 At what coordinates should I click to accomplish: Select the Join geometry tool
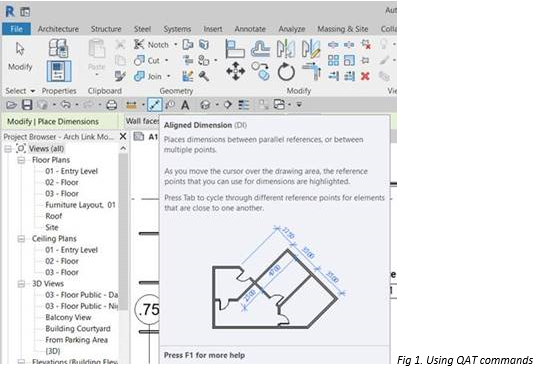click(148, 76)
